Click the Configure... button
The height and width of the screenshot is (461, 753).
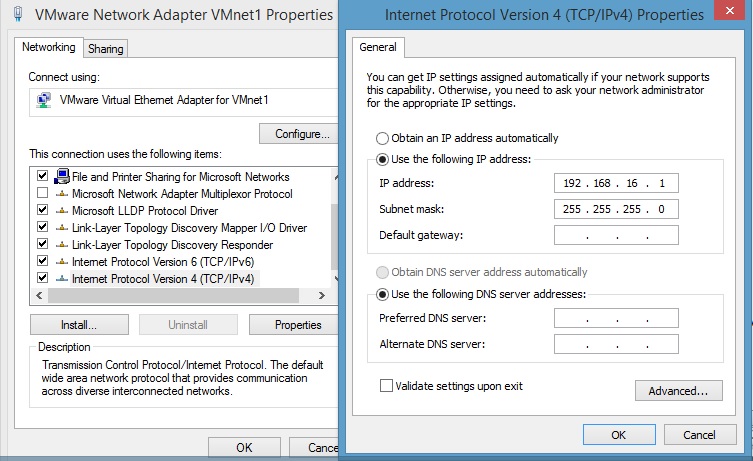point(294,133)
